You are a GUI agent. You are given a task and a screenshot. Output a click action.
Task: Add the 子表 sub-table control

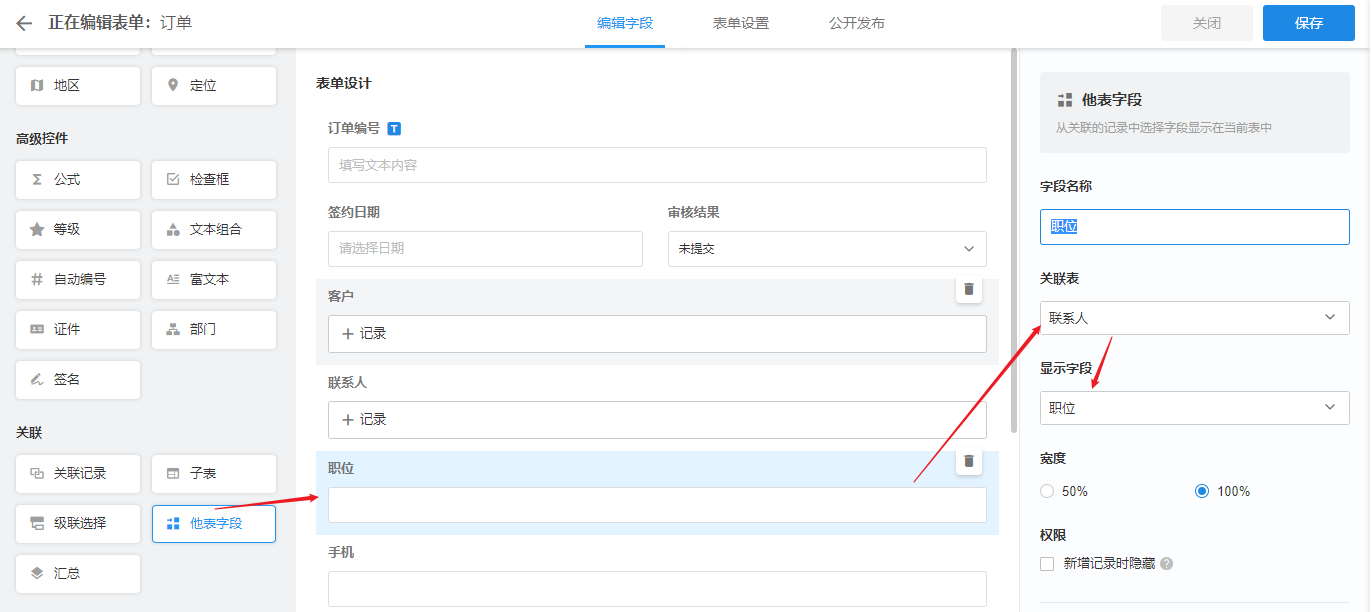214,474
